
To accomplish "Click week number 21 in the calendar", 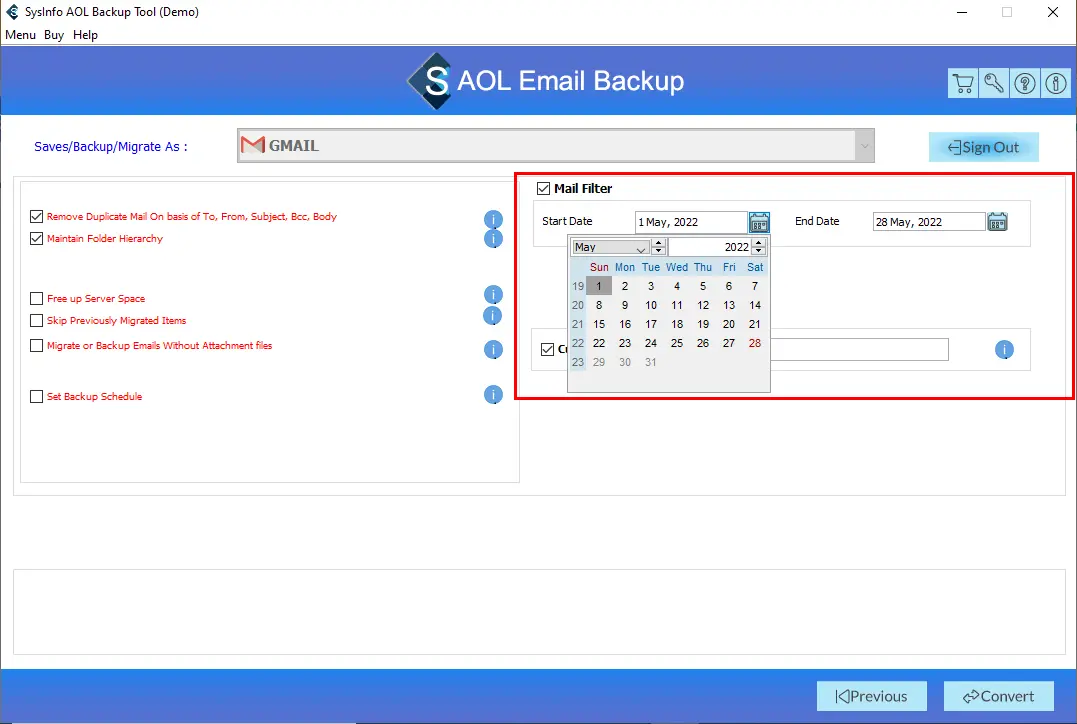I will tap(578, 324).
